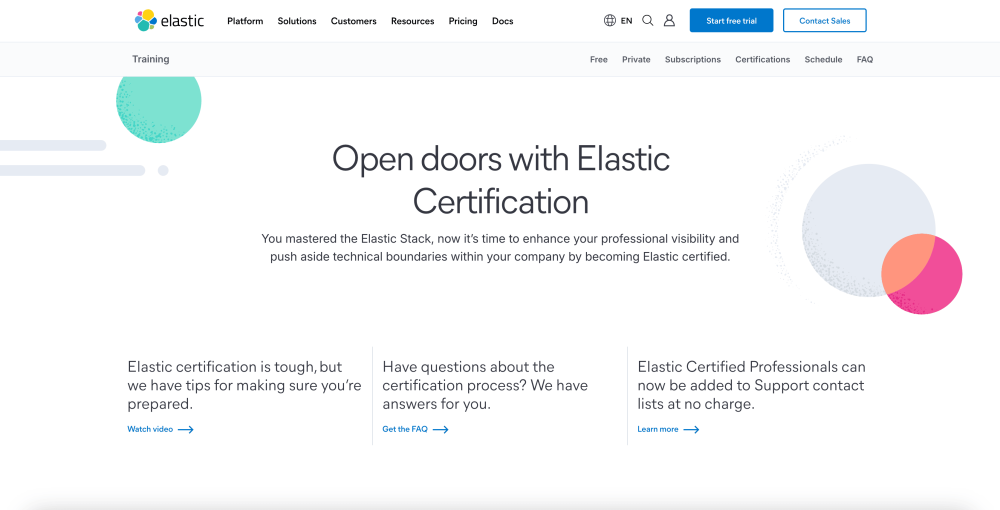Image resolution: width=1000 pixels, height=510 pixels.
Task: Open the Customers menu
Action: click(x=353, y=21)
